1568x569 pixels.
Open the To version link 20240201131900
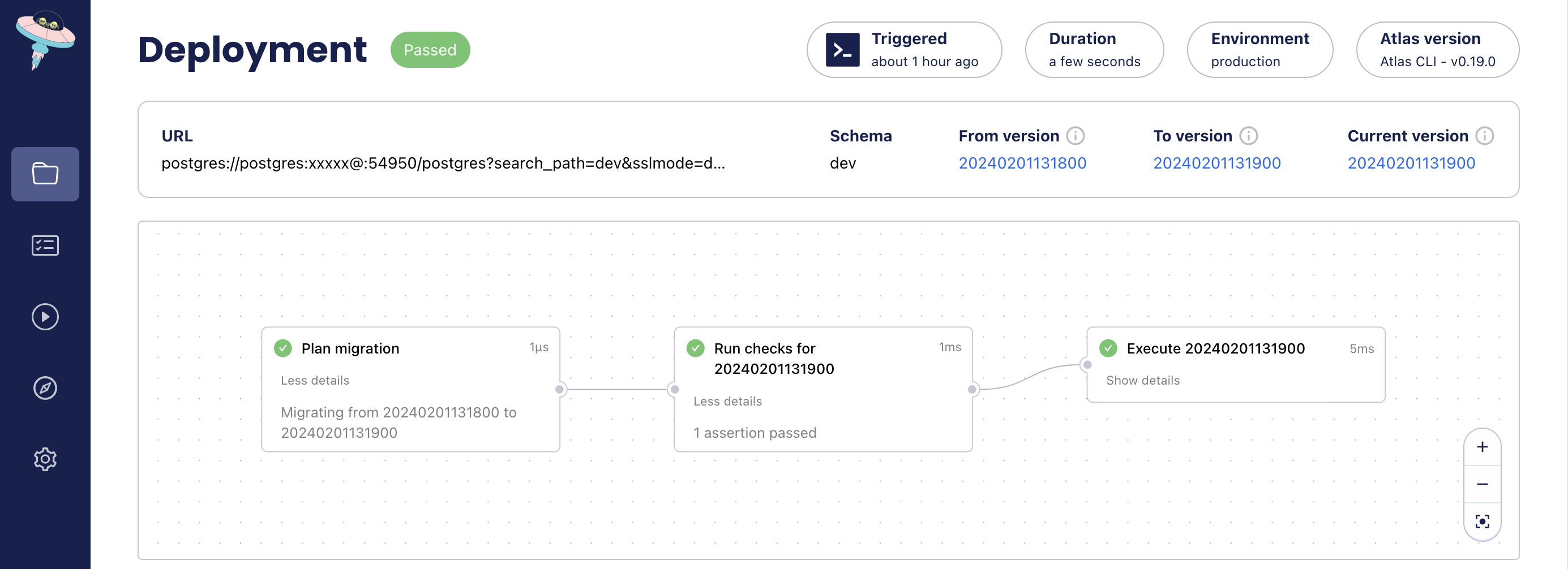(1217, 163)
